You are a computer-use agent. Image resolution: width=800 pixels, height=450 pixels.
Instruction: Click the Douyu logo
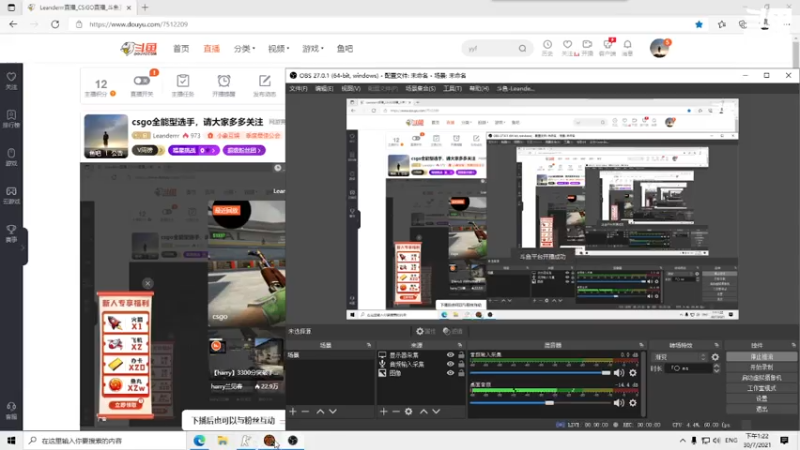coord(139,48)
